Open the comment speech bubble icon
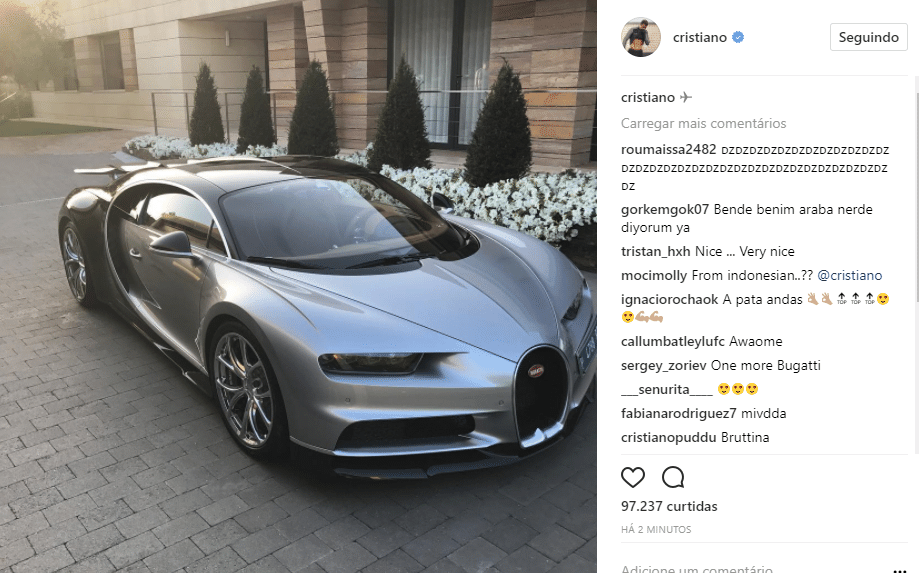This screenshot has width=919, height=573. pyautogui.click(x=673, y=478)
